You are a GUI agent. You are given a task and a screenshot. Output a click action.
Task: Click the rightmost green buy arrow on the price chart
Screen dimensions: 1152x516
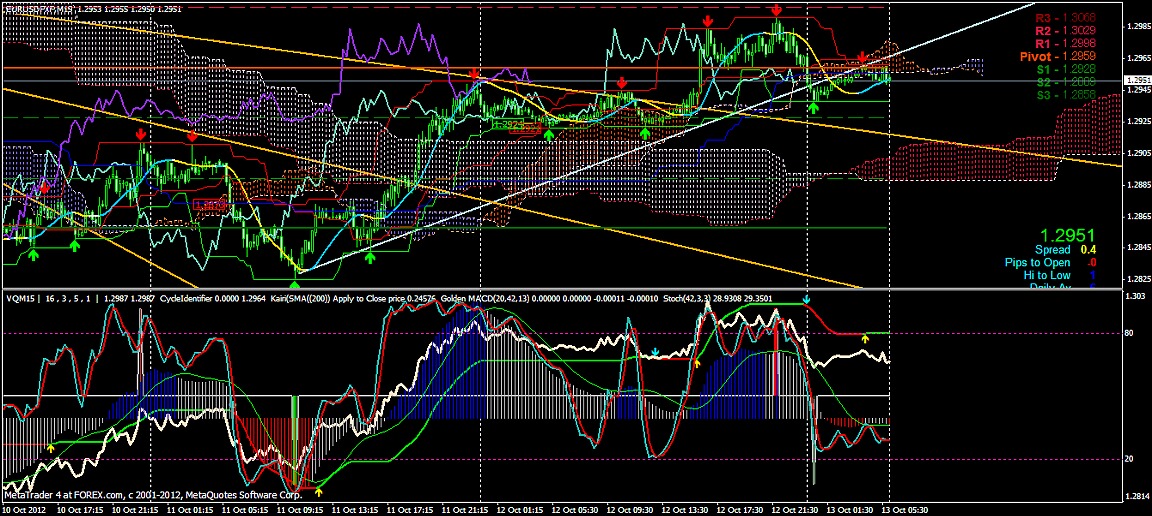[813, 108]
